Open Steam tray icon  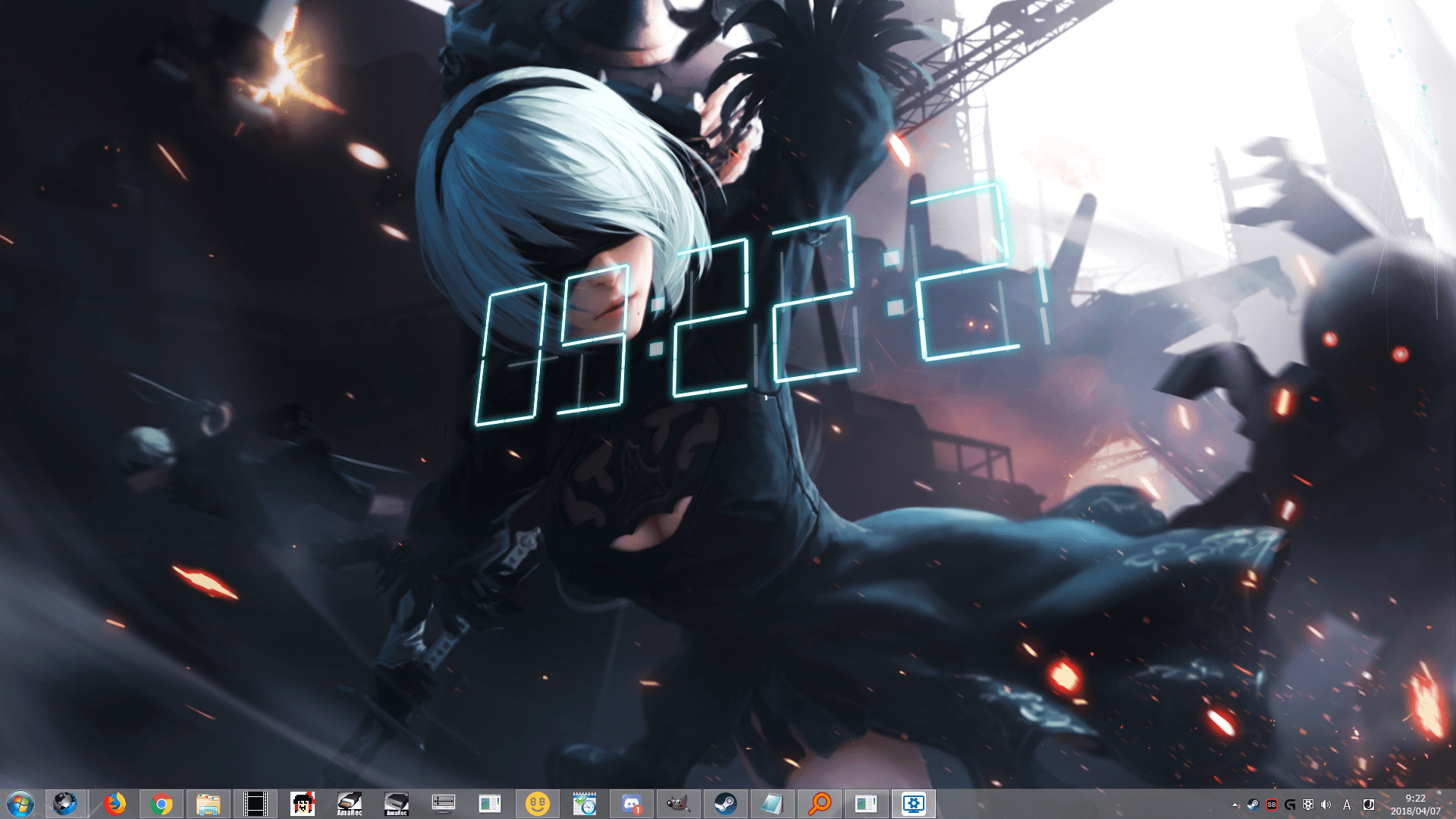point(1254,805)
